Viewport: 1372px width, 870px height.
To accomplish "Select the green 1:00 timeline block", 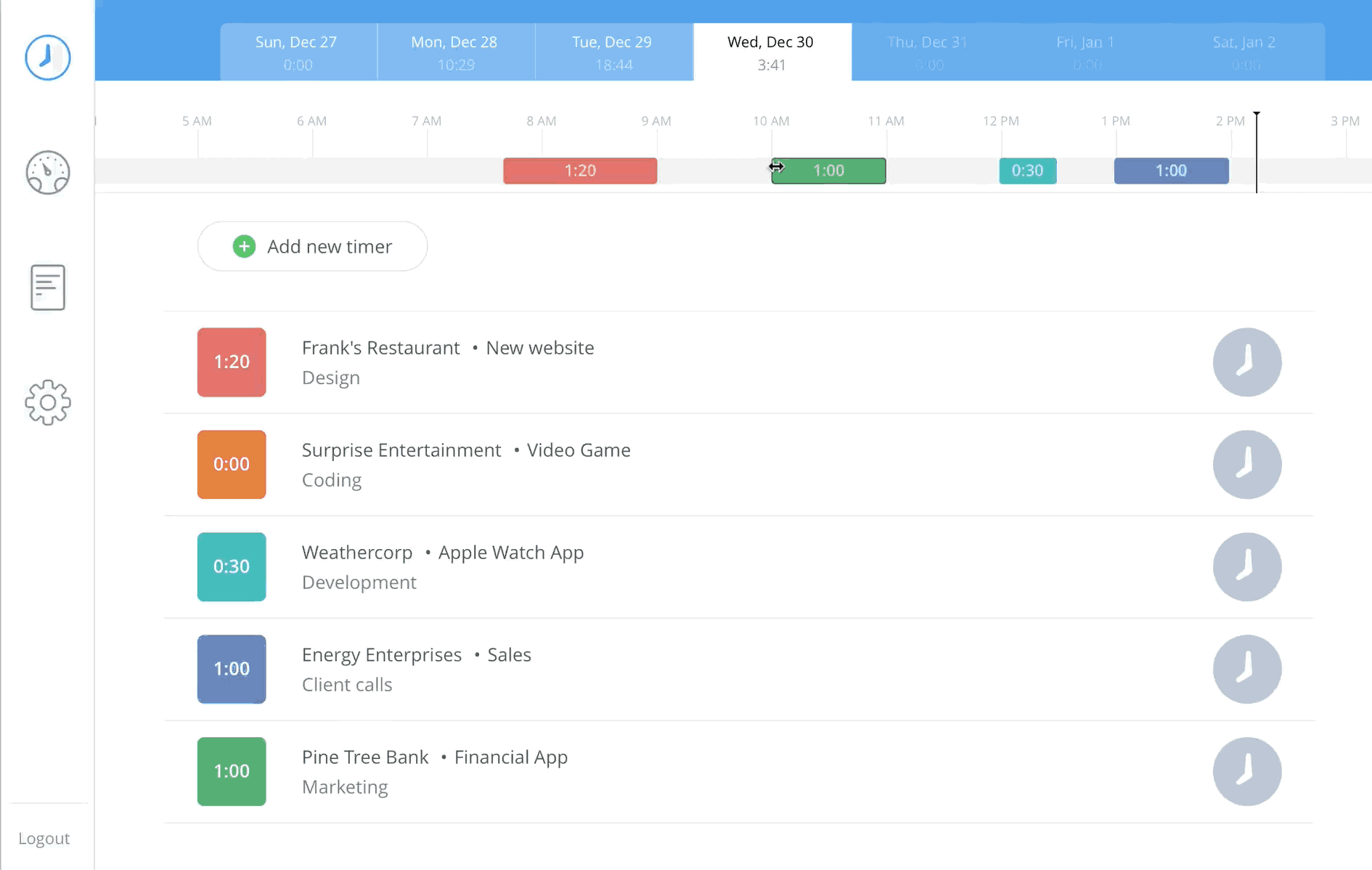I will (x=828, y=171).
